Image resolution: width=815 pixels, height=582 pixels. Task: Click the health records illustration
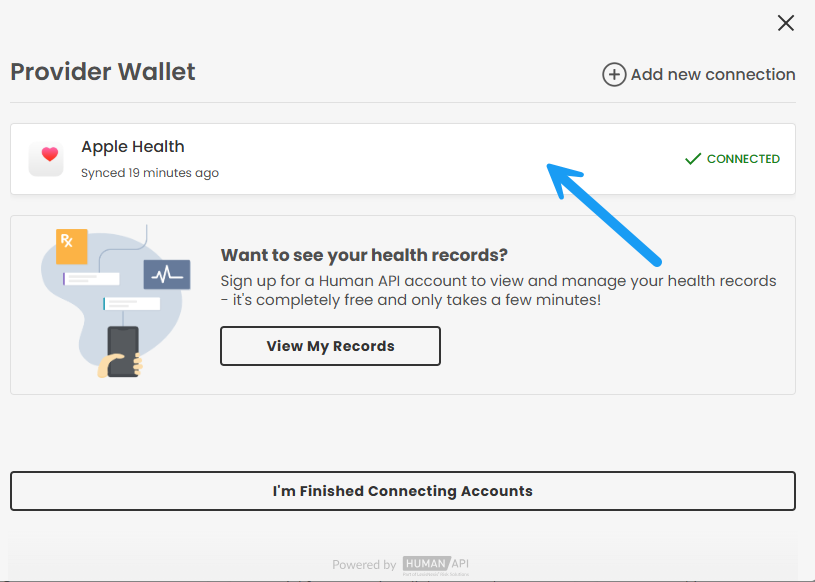point(116,301)
